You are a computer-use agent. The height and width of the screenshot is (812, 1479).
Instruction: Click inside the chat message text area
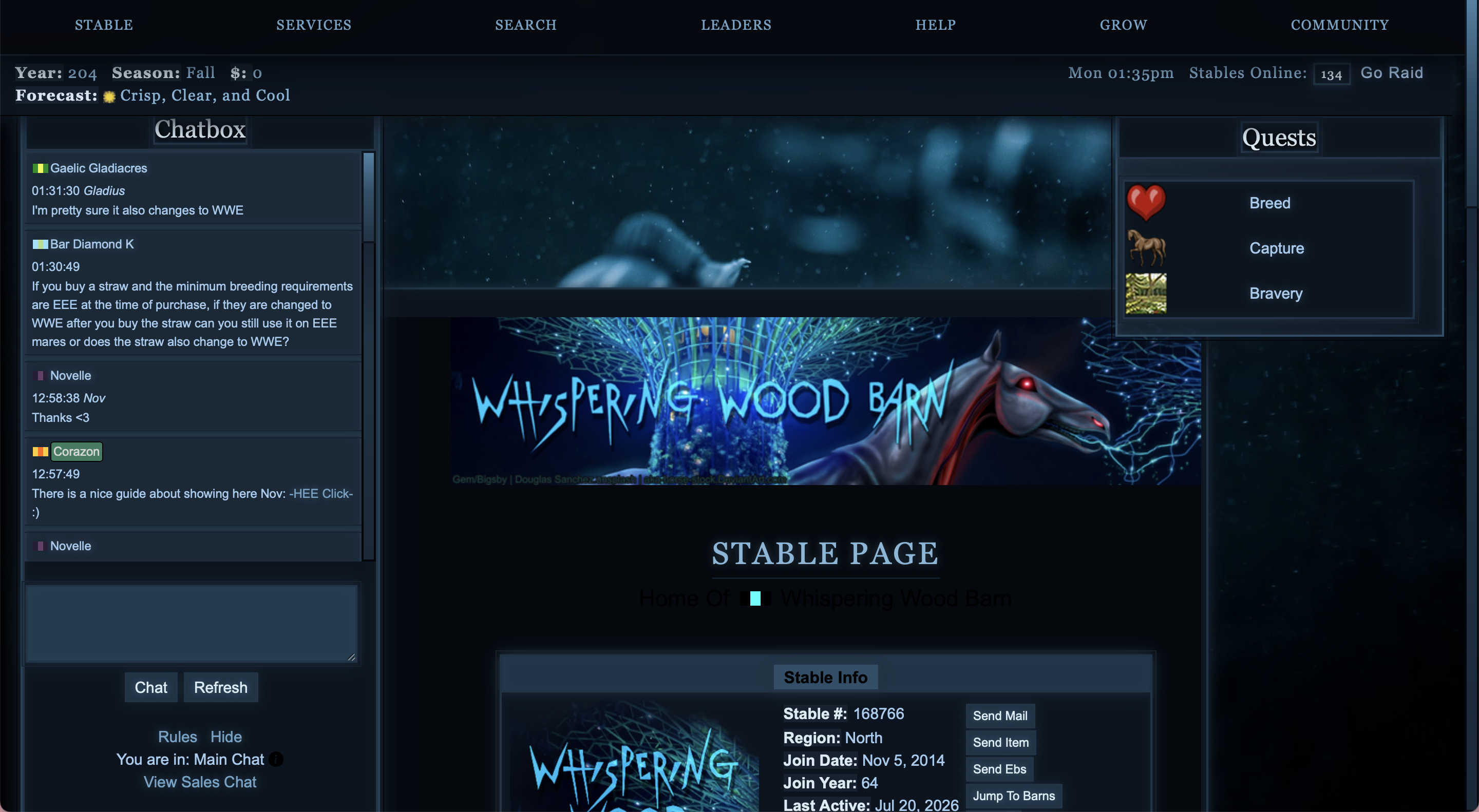point(192,623)
